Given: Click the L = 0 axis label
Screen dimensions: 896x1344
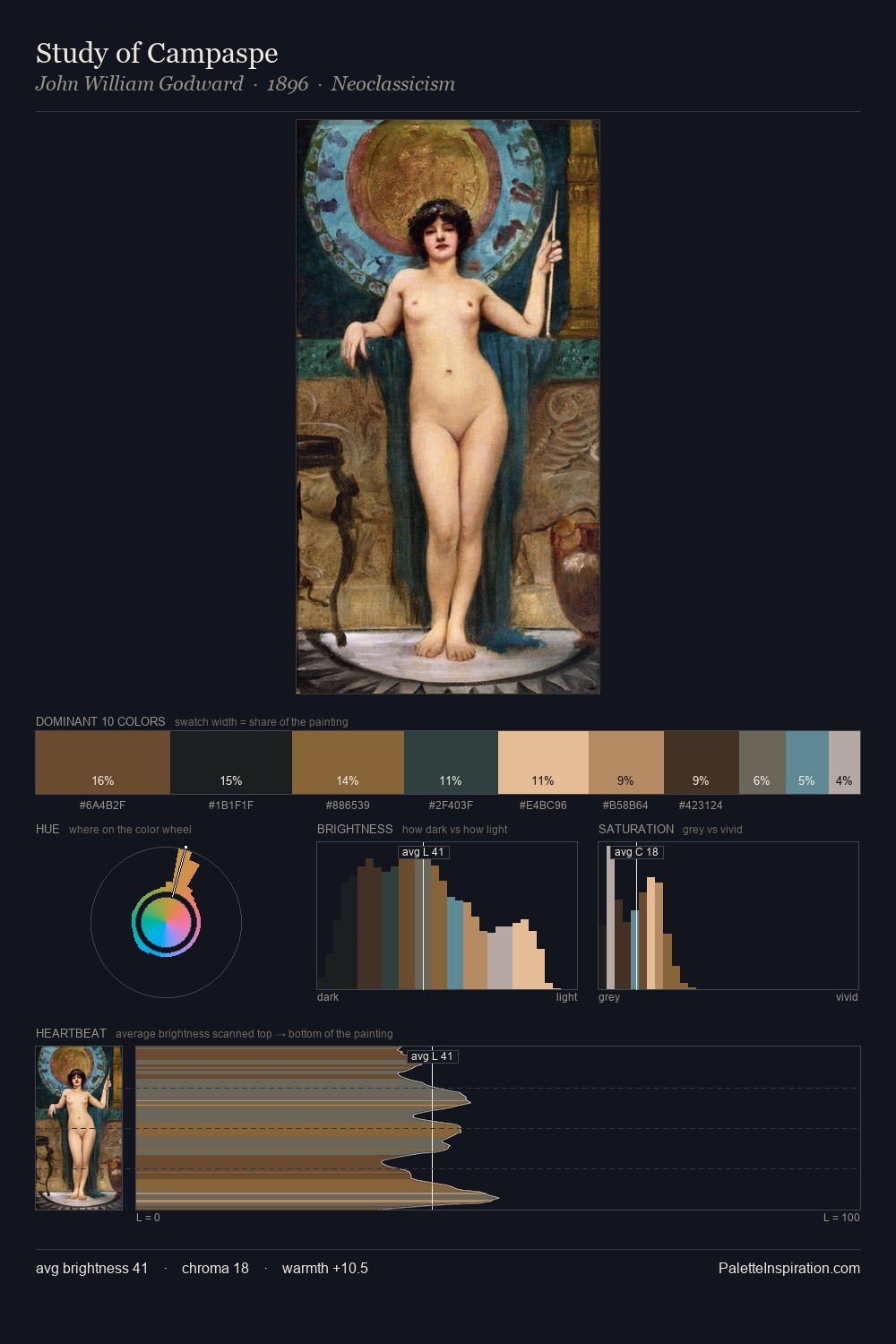Looking at the screenshot, I should point(148,1218).
